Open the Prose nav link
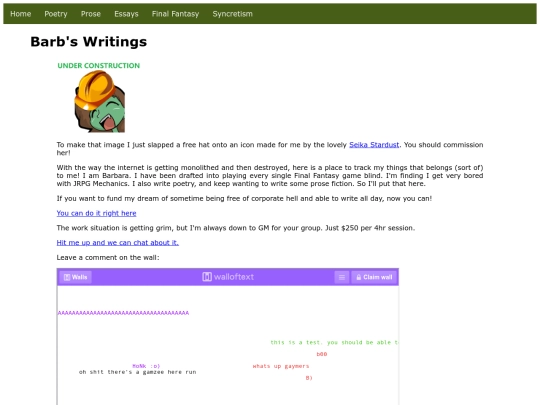 click(91, 14)
